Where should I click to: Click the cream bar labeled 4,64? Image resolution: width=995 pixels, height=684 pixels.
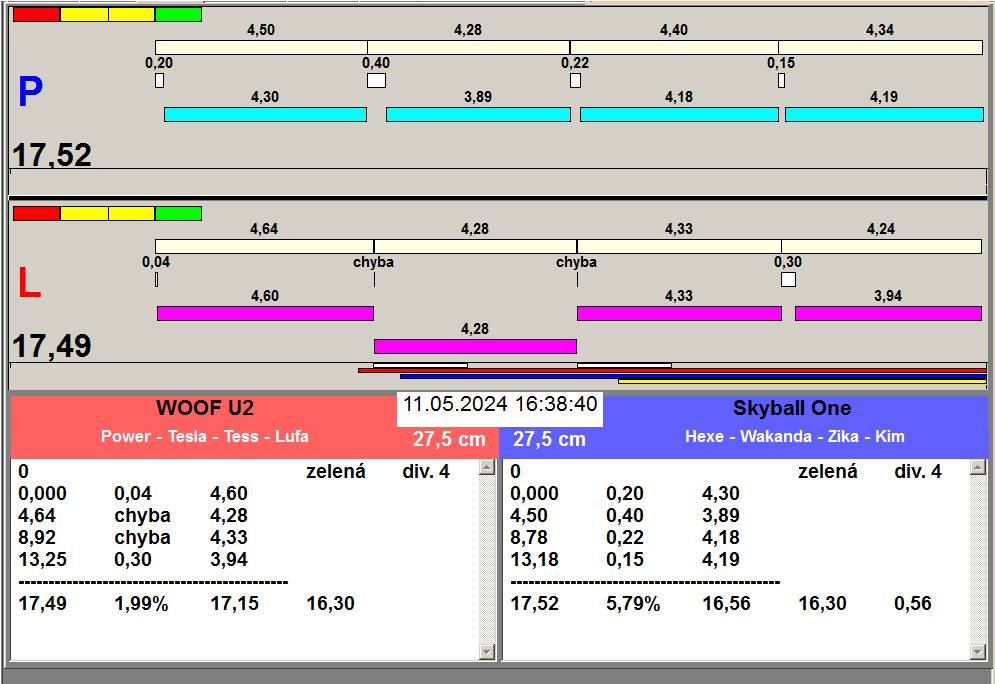265,247
